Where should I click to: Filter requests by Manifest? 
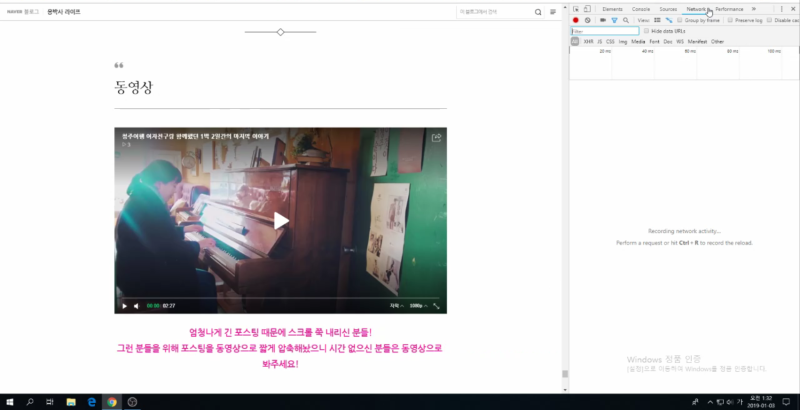tap(697, 42)
